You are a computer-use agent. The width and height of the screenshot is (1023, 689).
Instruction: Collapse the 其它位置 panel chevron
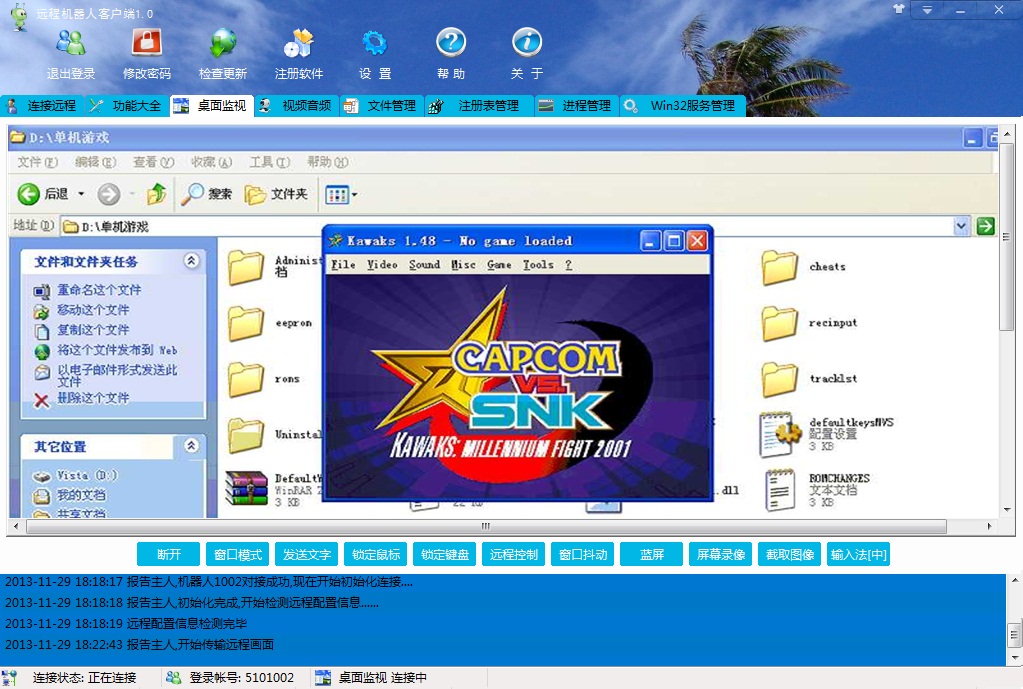pyautogui.click(x=191, y=446)
